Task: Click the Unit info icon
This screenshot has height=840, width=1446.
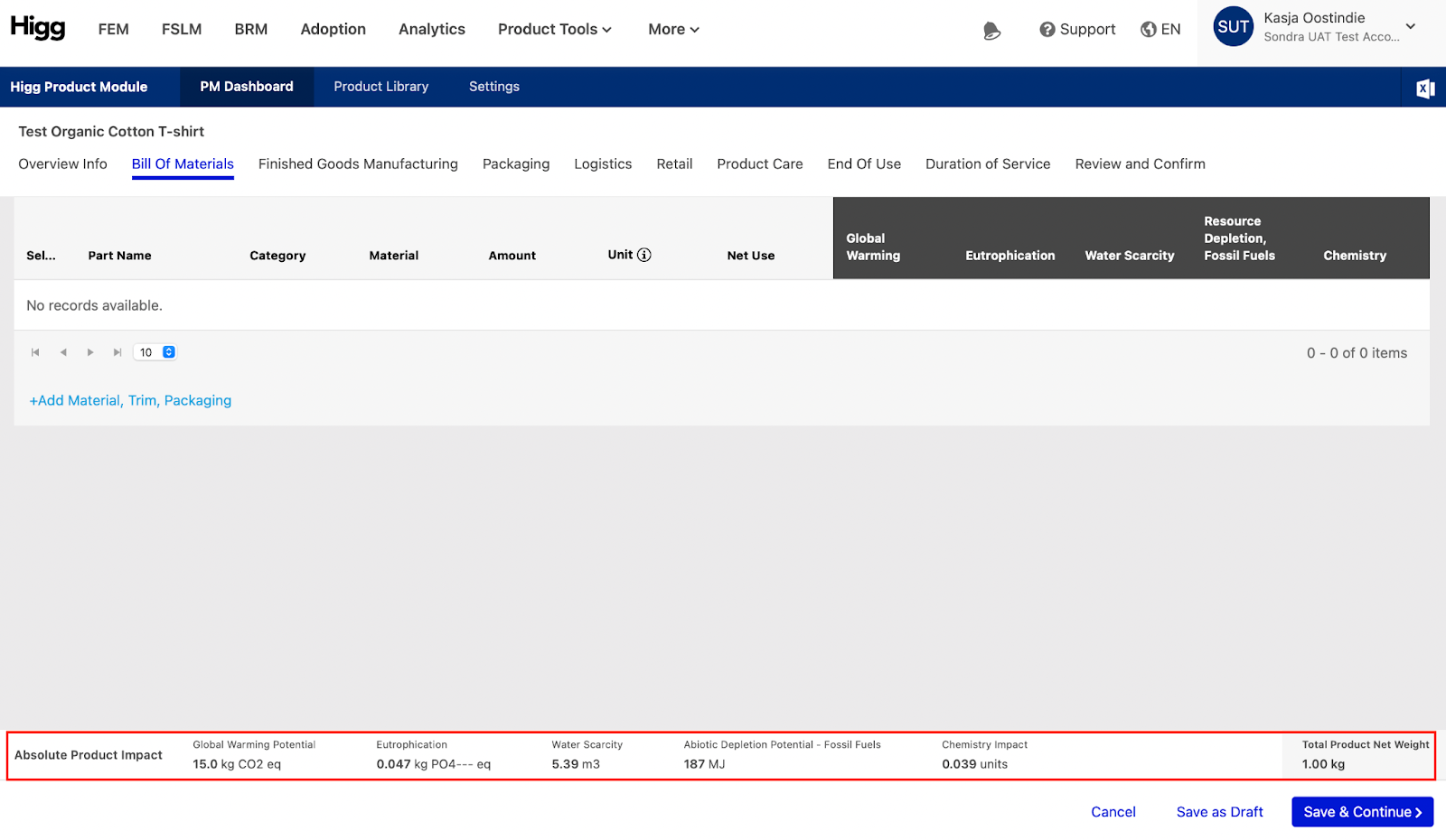Action: (x=644, y=255)
